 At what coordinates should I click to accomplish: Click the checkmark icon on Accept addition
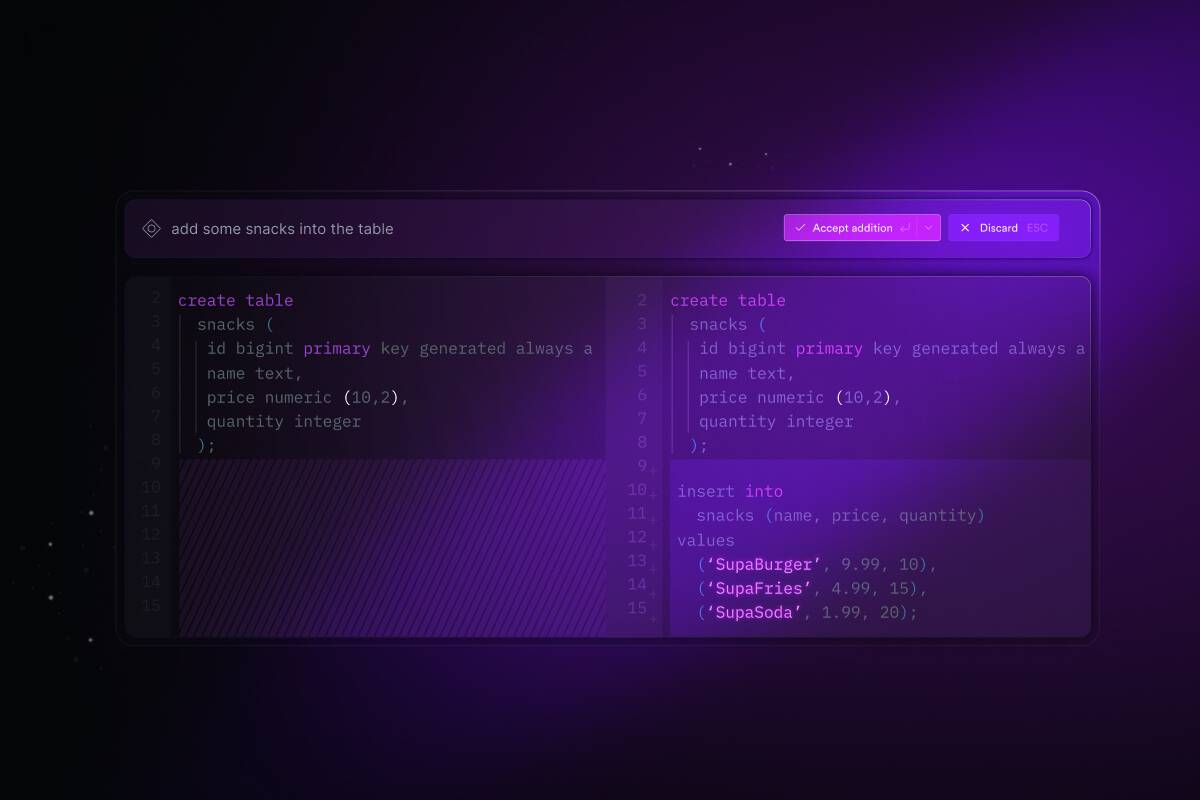tap(800, 227)
